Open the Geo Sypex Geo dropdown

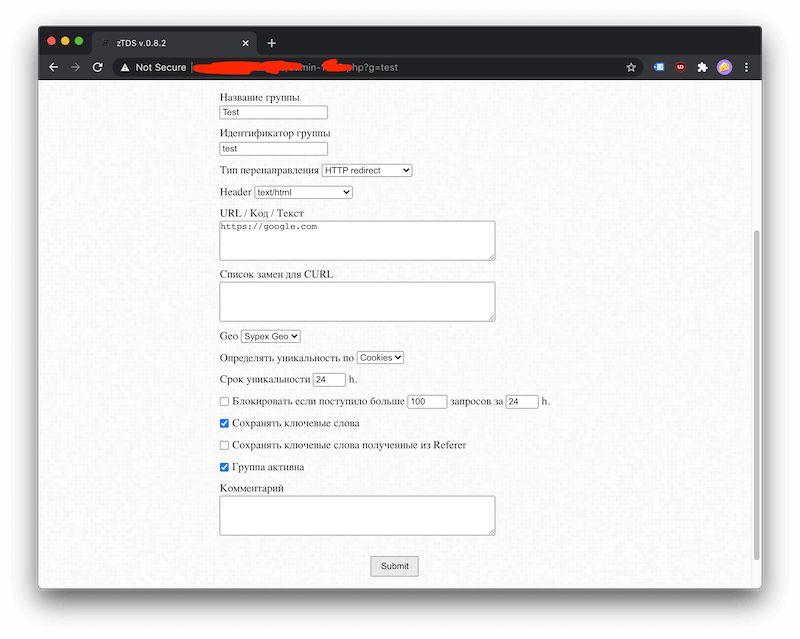[270, 337]
